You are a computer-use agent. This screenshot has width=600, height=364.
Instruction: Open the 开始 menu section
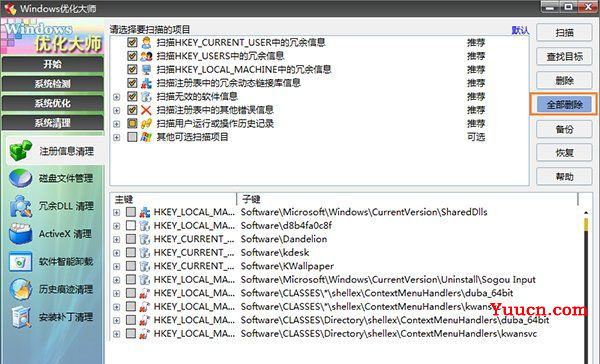(x=52, y=64)
